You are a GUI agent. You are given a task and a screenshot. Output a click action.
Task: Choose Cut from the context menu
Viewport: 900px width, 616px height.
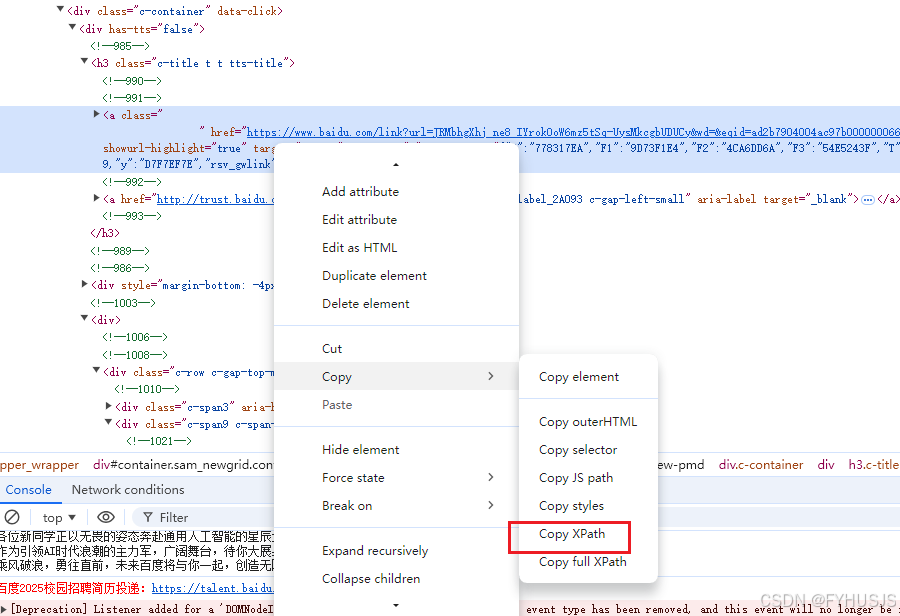coord(396,349)
